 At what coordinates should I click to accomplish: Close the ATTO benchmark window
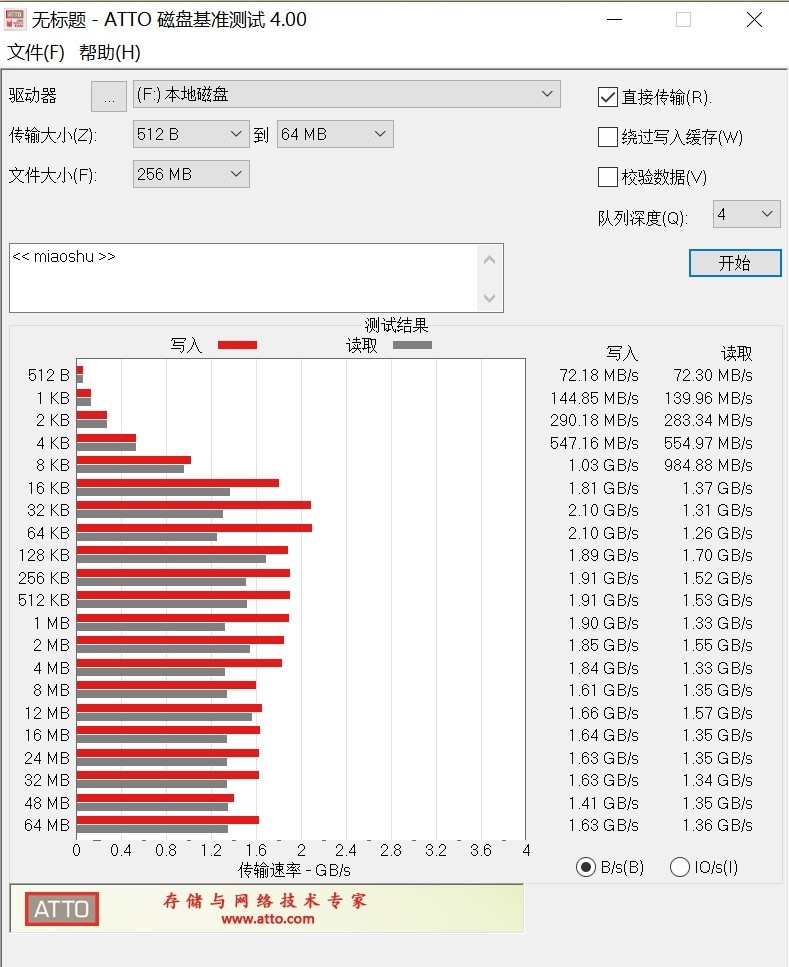pos(754,20)
